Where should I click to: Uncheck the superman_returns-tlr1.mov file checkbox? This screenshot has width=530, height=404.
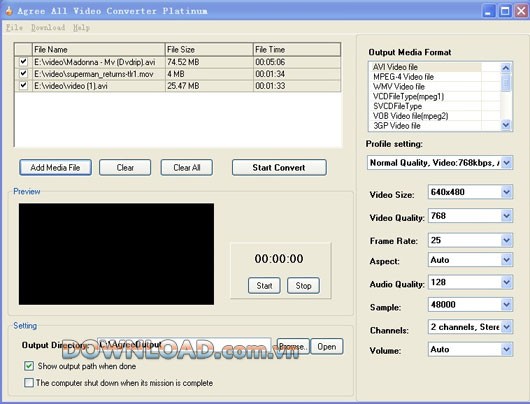[23, 73]
